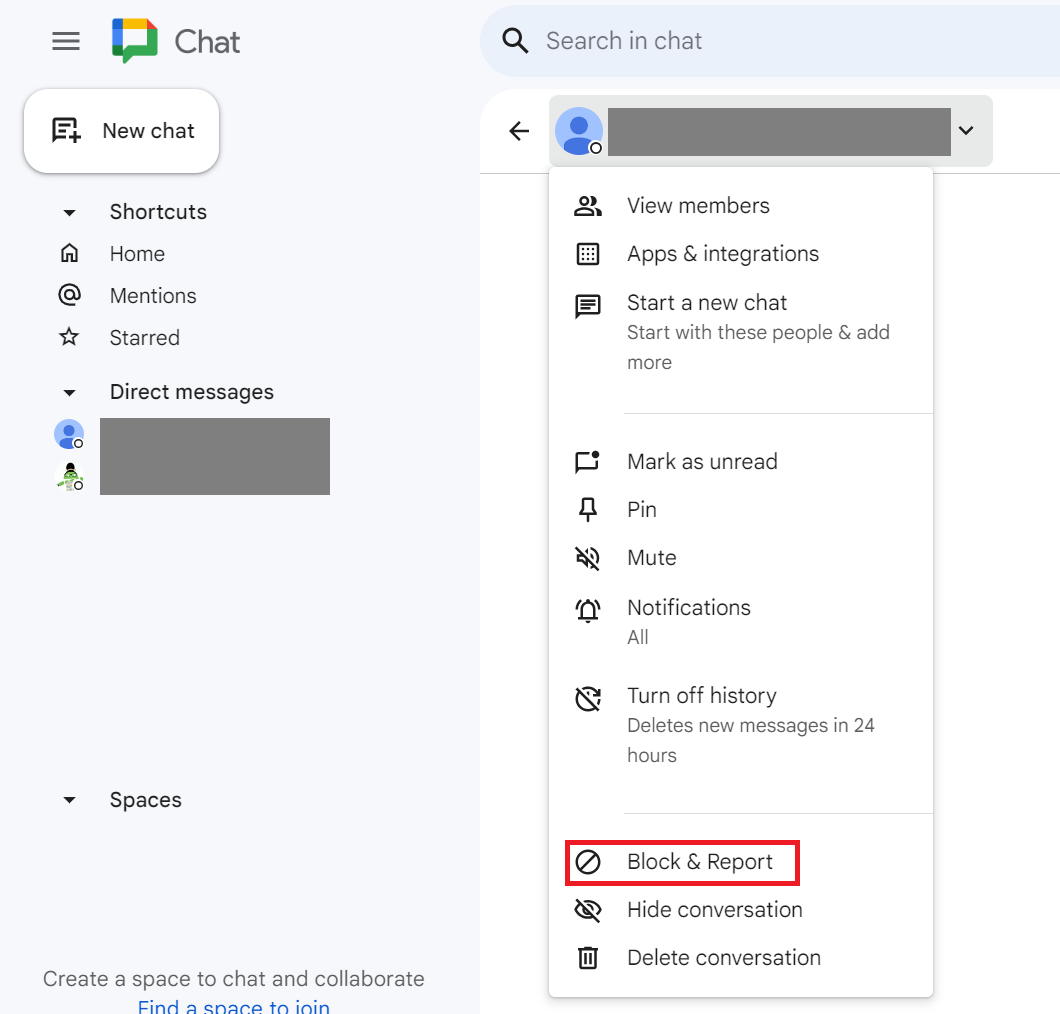Click the Starred star icon
Image resolution: width=1060 pixels, height=1014 pixels.
click(x=69, y=337)
